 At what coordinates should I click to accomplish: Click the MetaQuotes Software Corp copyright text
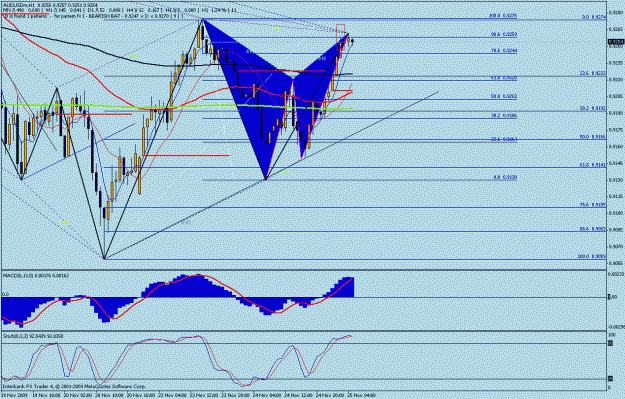74,386
